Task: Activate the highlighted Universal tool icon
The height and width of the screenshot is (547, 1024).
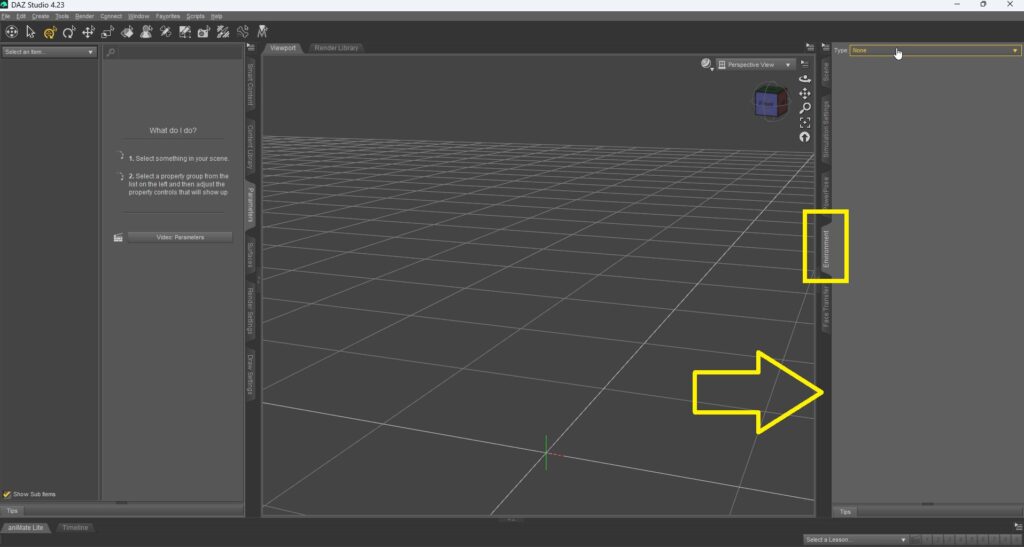Action: (50, 31)
